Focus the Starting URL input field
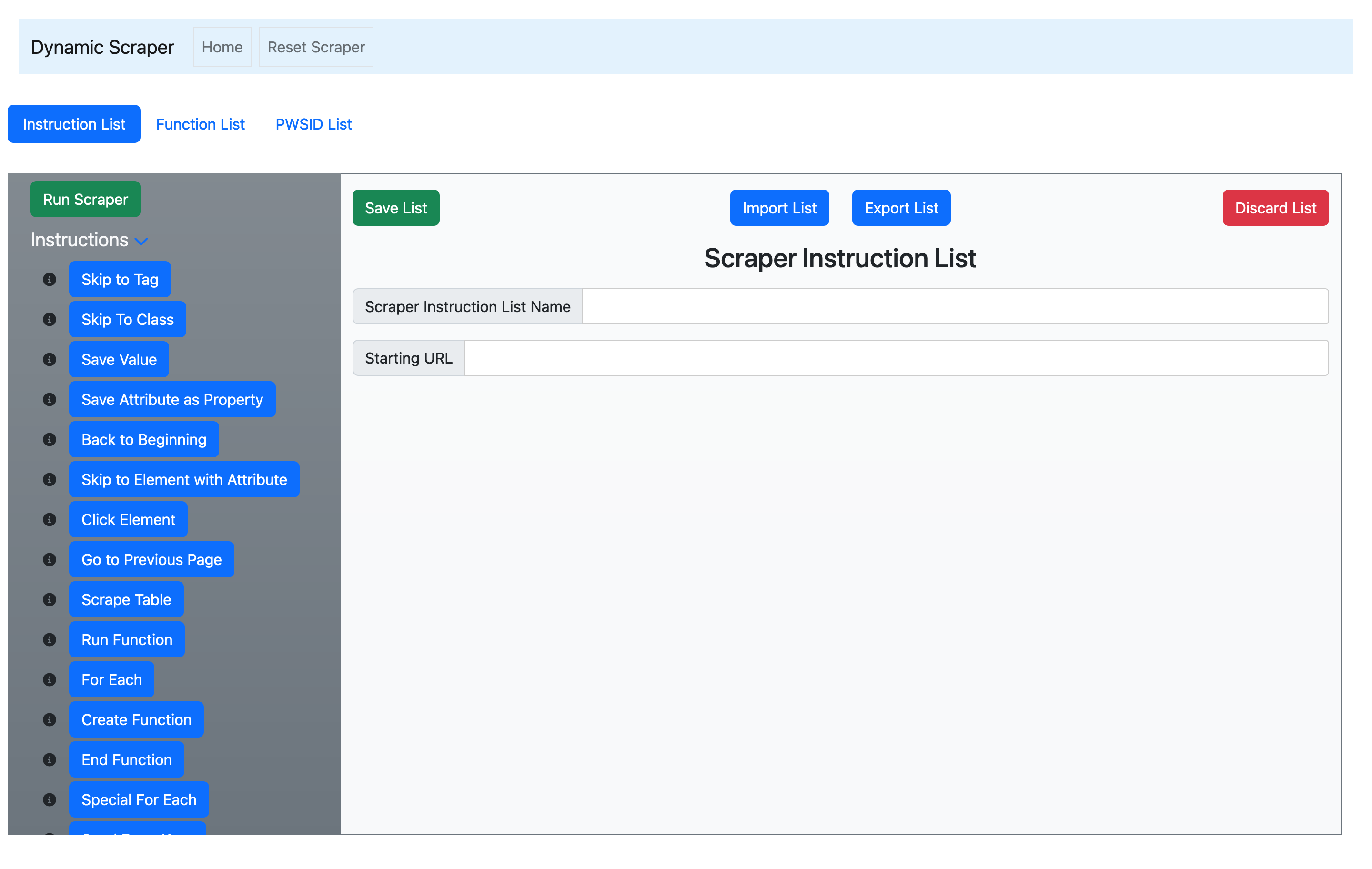 click(x=896, y=358)
